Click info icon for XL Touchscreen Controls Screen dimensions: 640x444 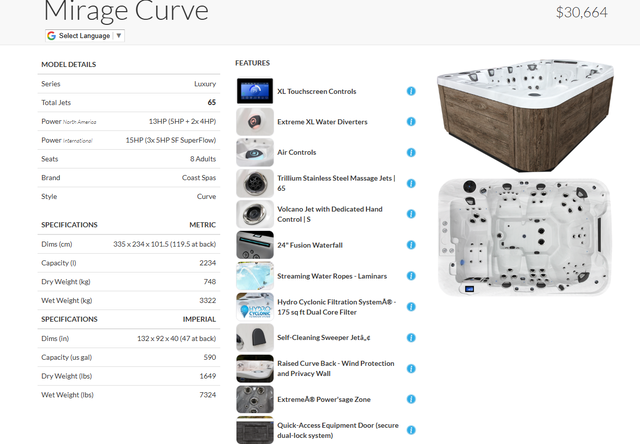click(411, 92)
